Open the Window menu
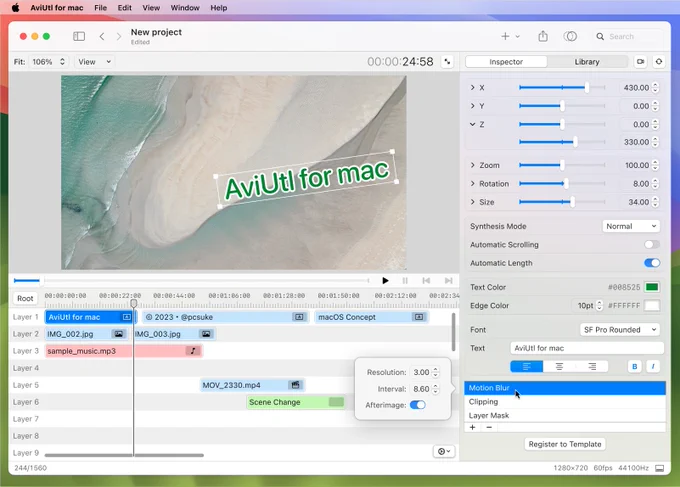 (185, 8)
